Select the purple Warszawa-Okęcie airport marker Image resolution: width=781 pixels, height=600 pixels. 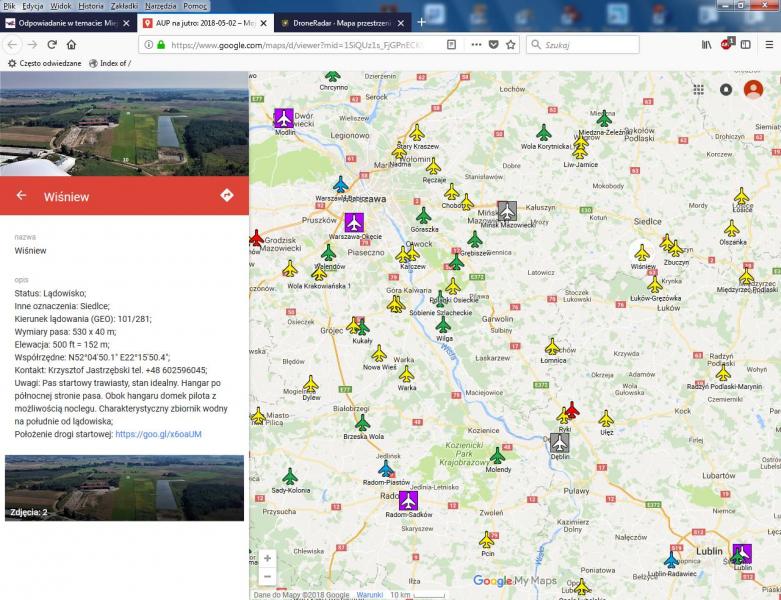354,222
